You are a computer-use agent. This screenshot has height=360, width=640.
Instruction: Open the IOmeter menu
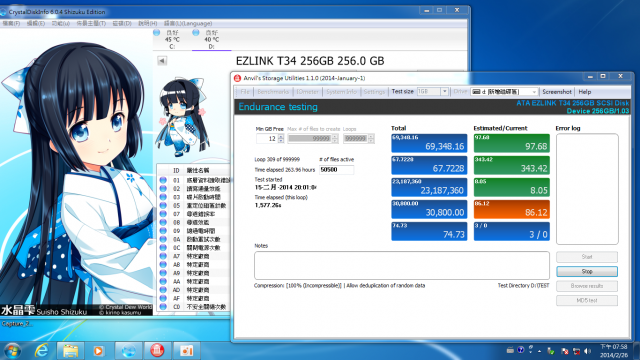pyautogui.click(x=307, y=92)
